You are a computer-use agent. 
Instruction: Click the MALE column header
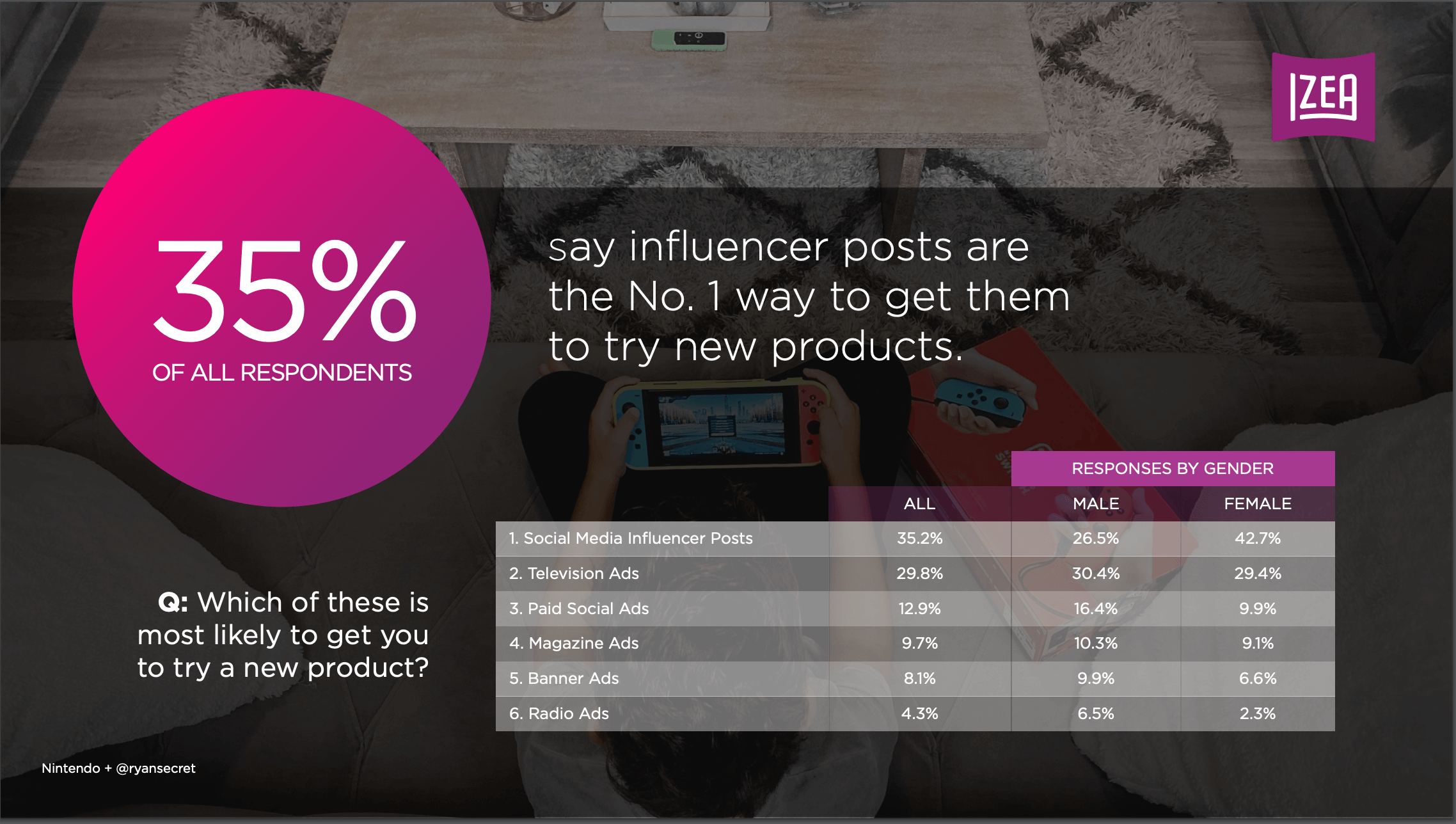pos(1096,503)
